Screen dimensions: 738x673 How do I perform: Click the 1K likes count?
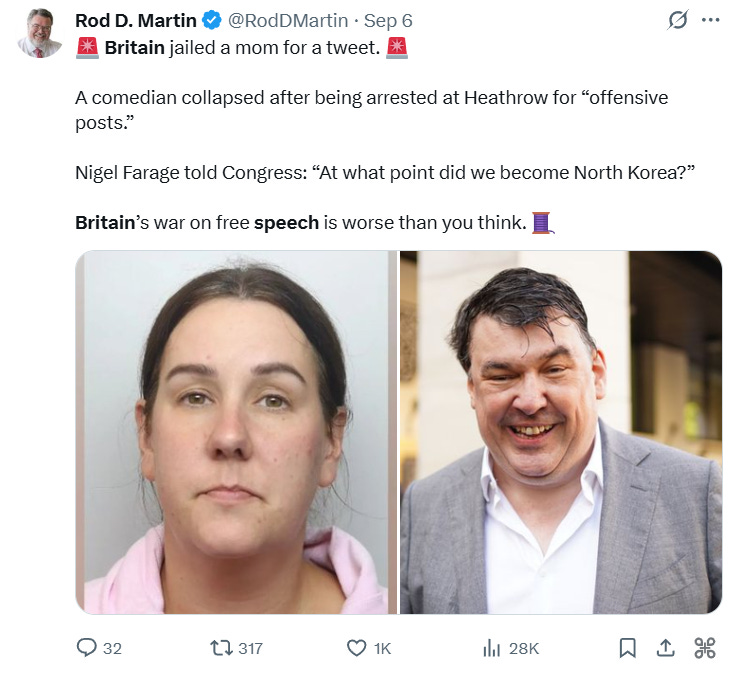(x=382, y=649)
